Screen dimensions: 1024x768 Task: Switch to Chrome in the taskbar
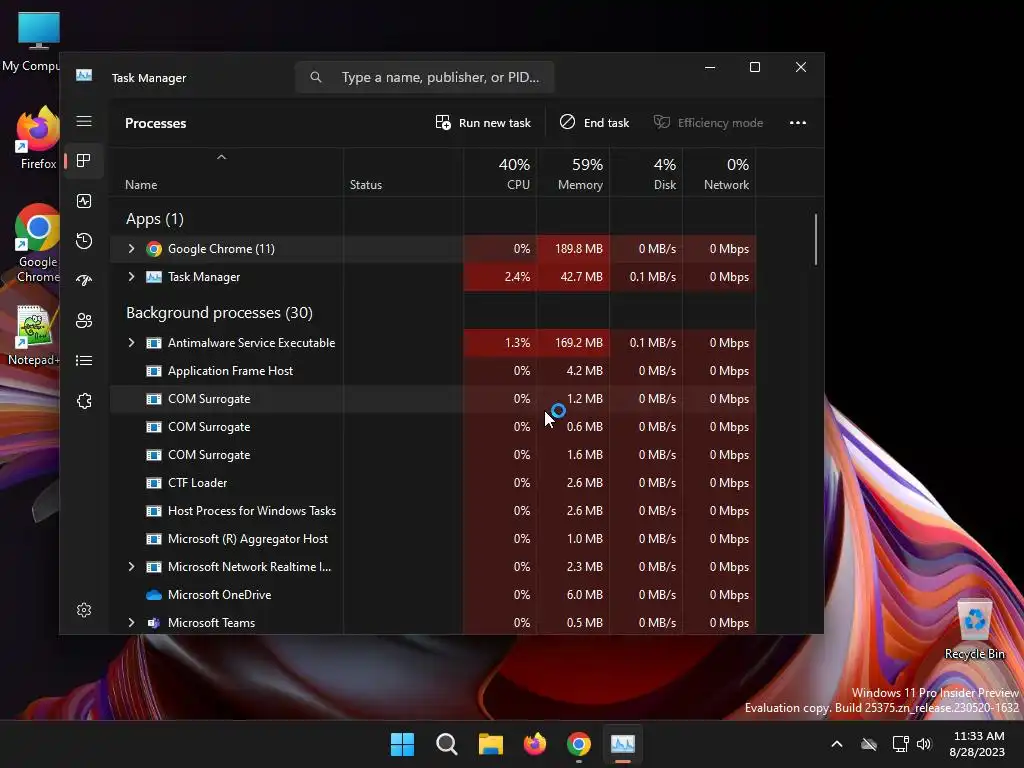(x=579, y=744)
